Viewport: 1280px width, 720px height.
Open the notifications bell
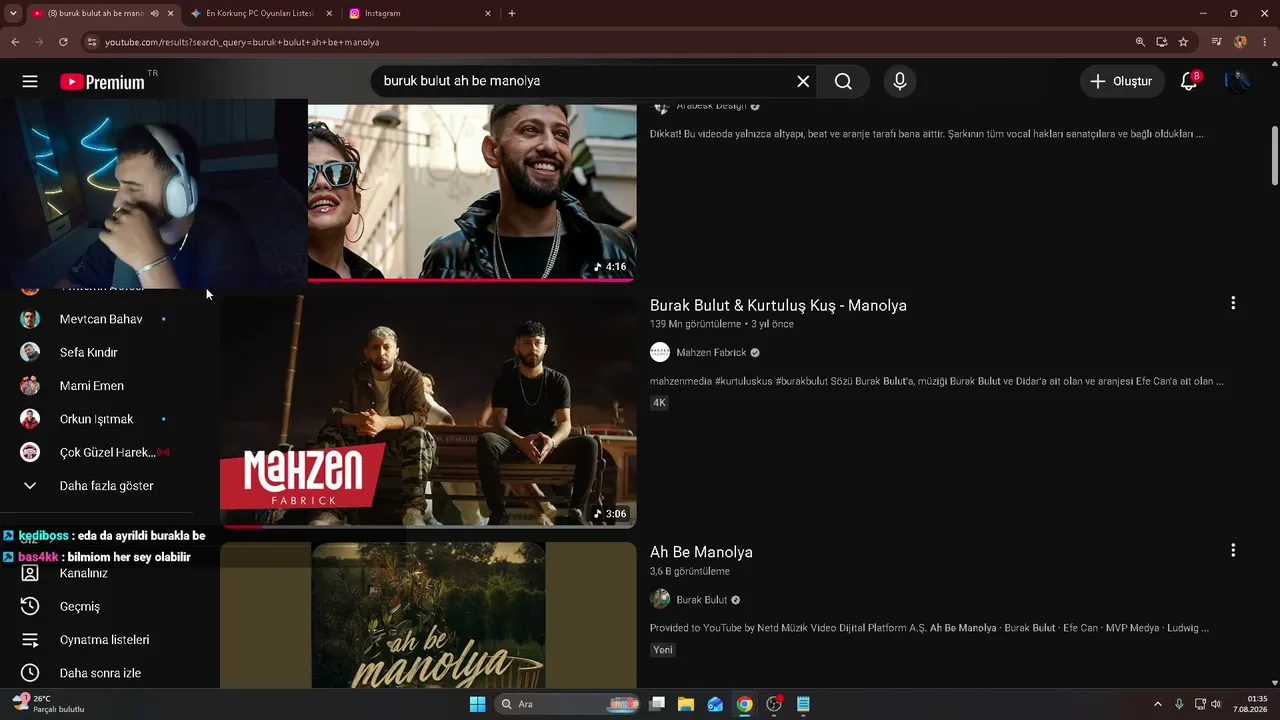click(1189, 81)
